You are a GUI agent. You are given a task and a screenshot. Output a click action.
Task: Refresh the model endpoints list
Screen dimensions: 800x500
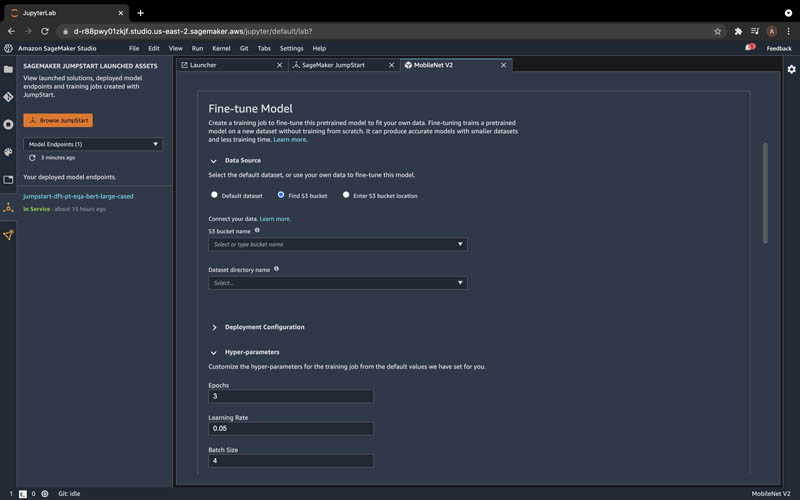pyautogui.click(x=32, y=158)
